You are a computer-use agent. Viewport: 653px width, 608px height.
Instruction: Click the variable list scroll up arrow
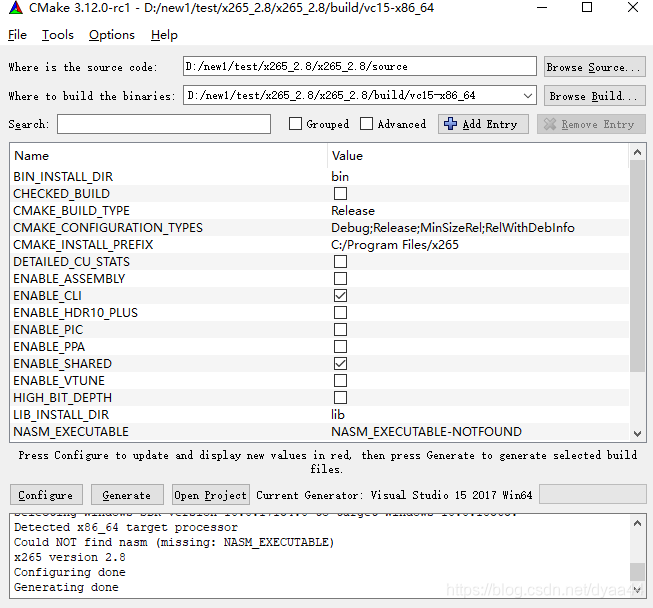(x=637, y=152)
